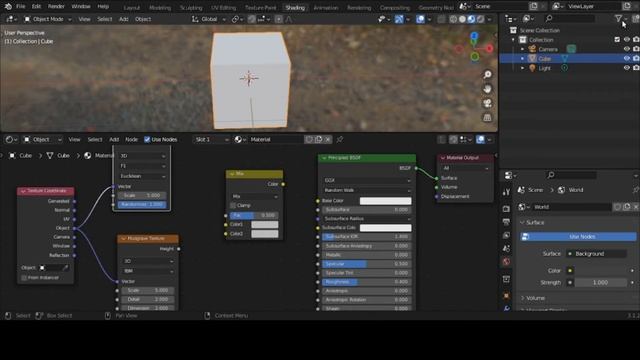The width and height of the screenshot is (640, 360).
Task: Click the unlink X beside Material name
Action: 328,140
